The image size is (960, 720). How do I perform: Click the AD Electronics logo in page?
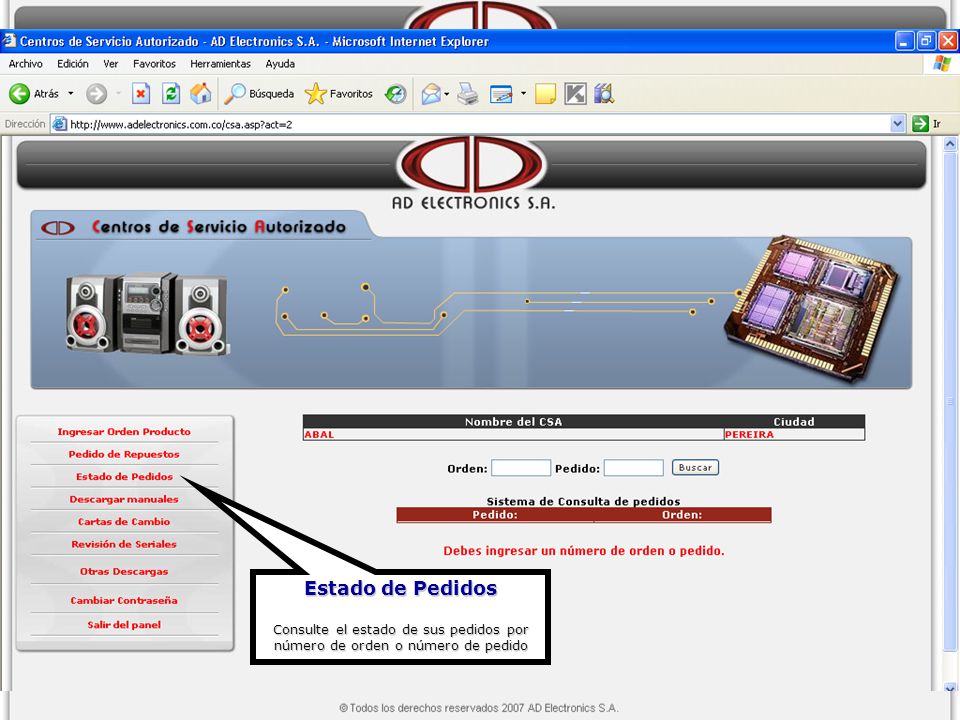[x=472, y=174]
